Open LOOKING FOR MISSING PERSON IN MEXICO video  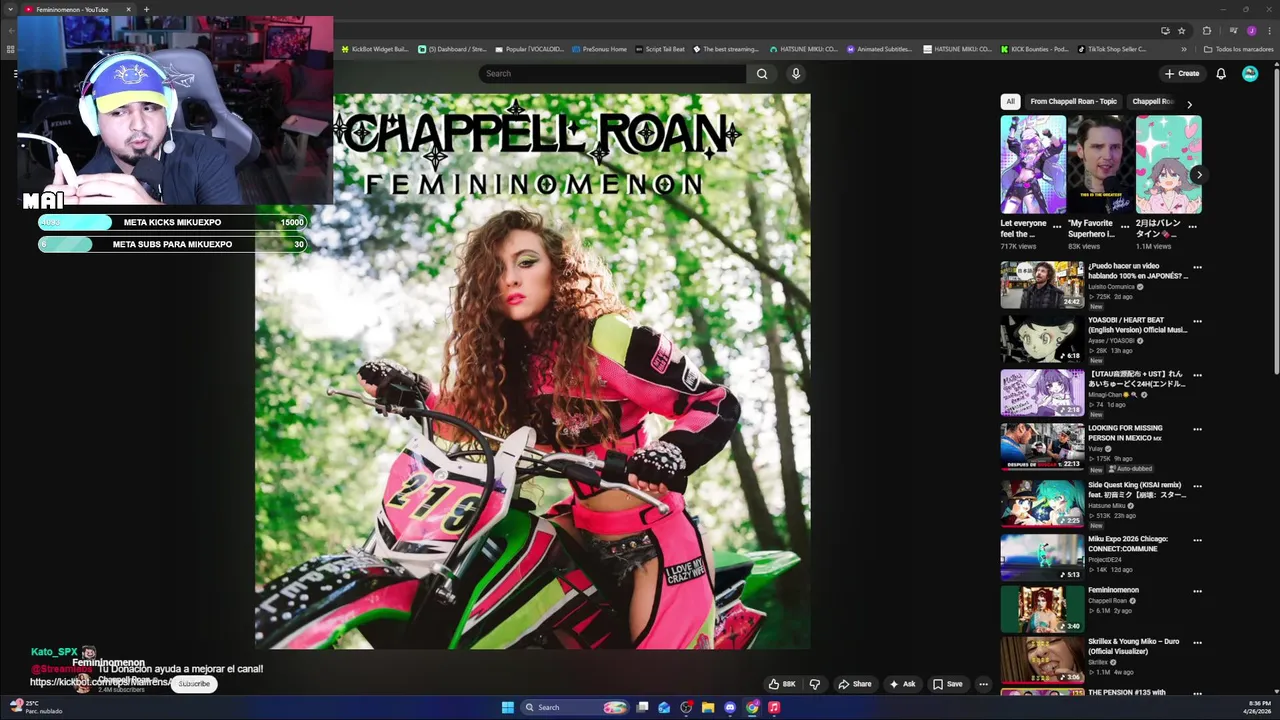1042,447
